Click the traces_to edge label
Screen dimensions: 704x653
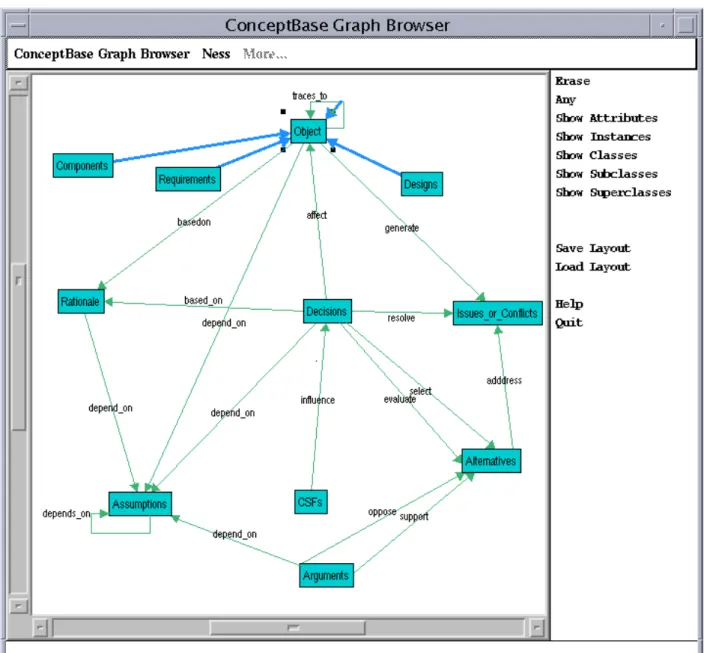click(x=310, y=96)
